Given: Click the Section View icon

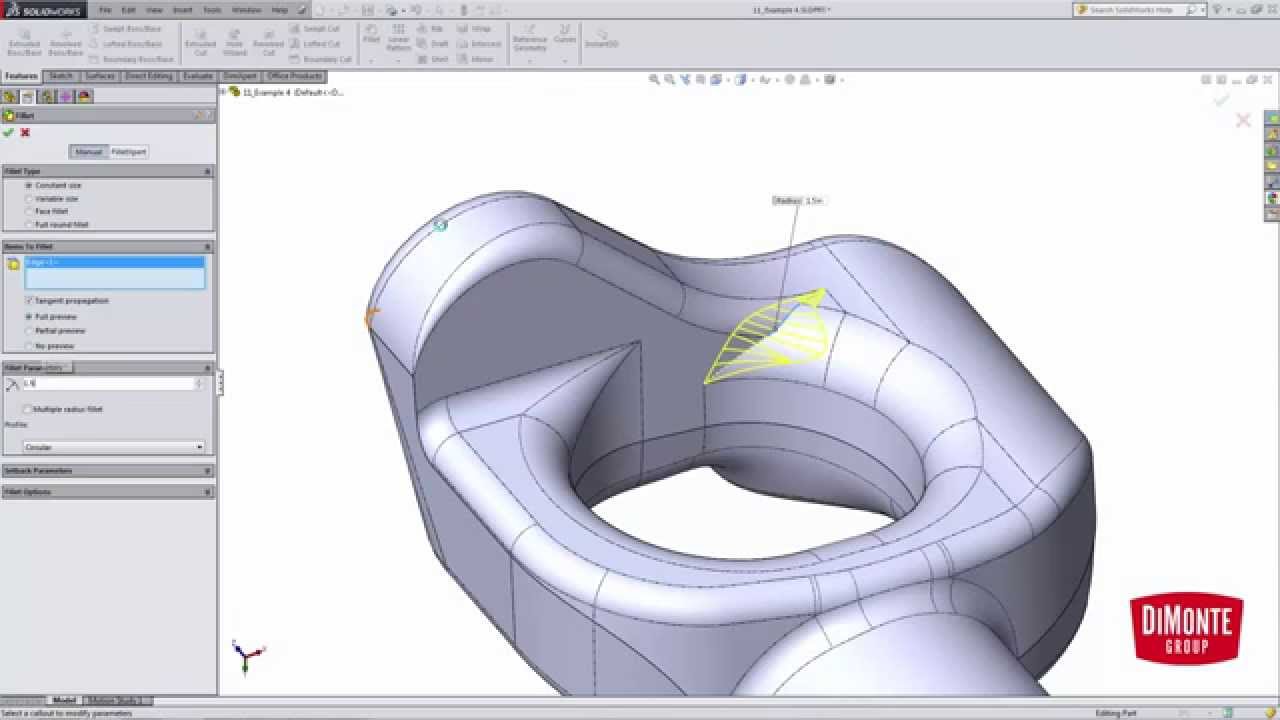Looking at the screenshot, I should coord(702,79).
